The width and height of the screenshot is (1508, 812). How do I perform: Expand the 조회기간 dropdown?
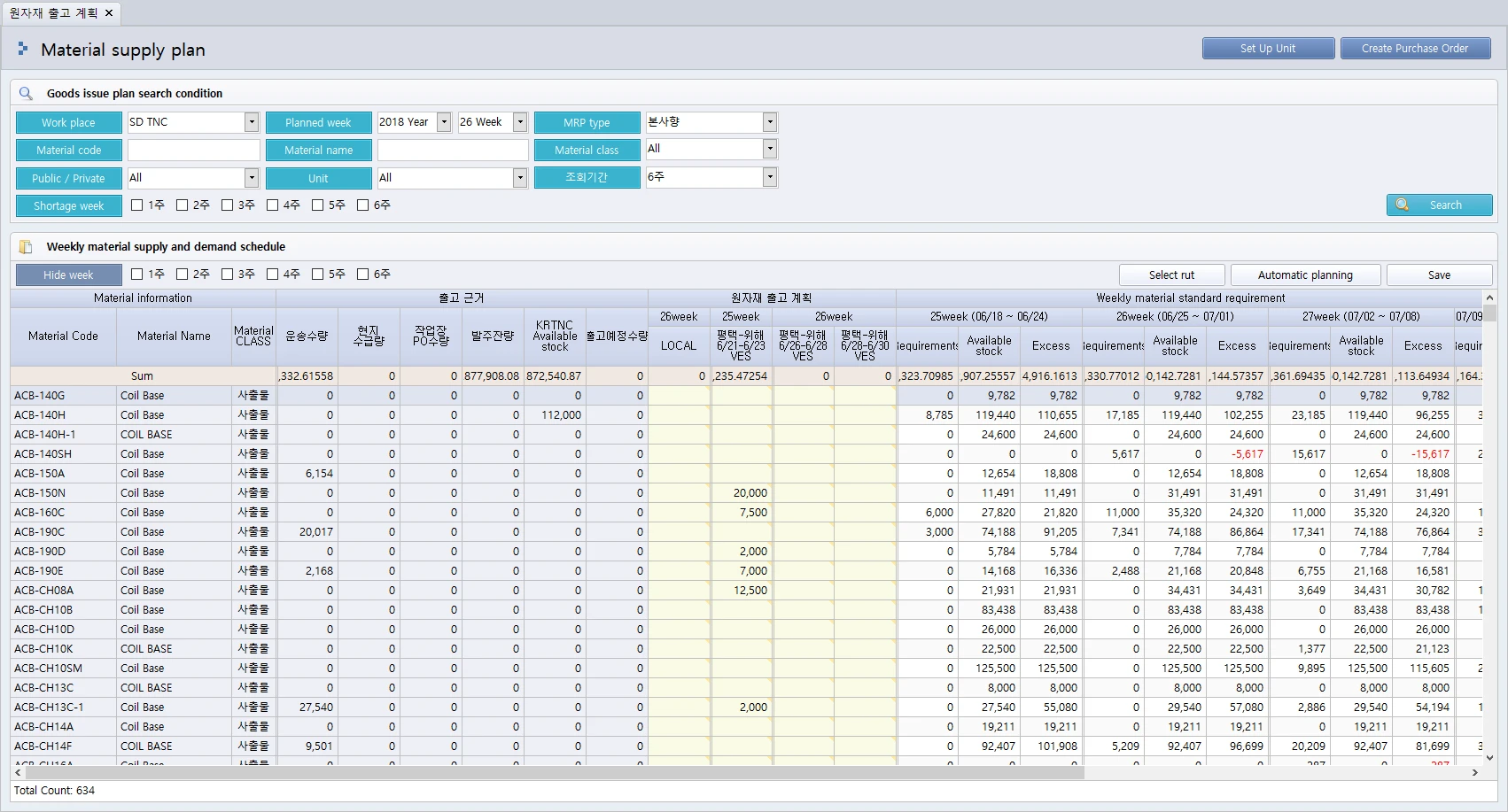[770, 177]
